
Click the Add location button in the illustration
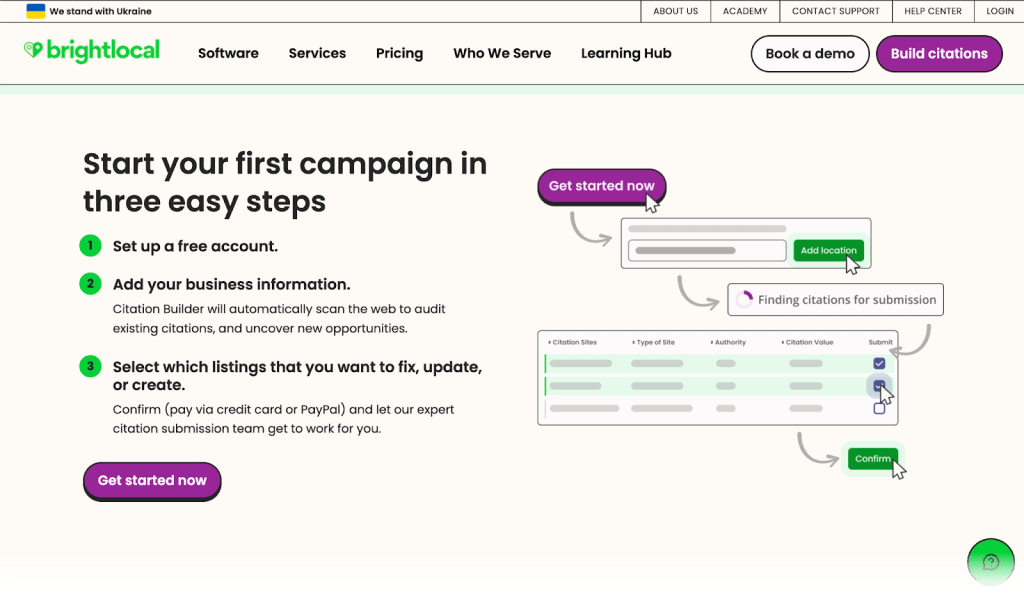pos(828,250)
